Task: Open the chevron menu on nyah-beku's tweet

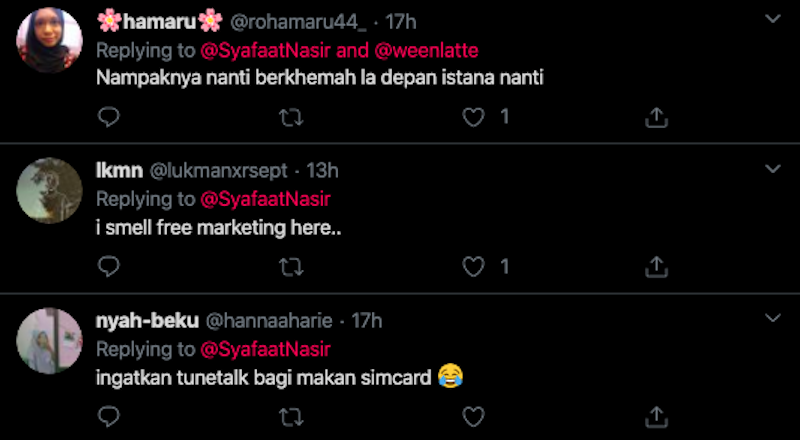Action: click(x=772, y=319)
